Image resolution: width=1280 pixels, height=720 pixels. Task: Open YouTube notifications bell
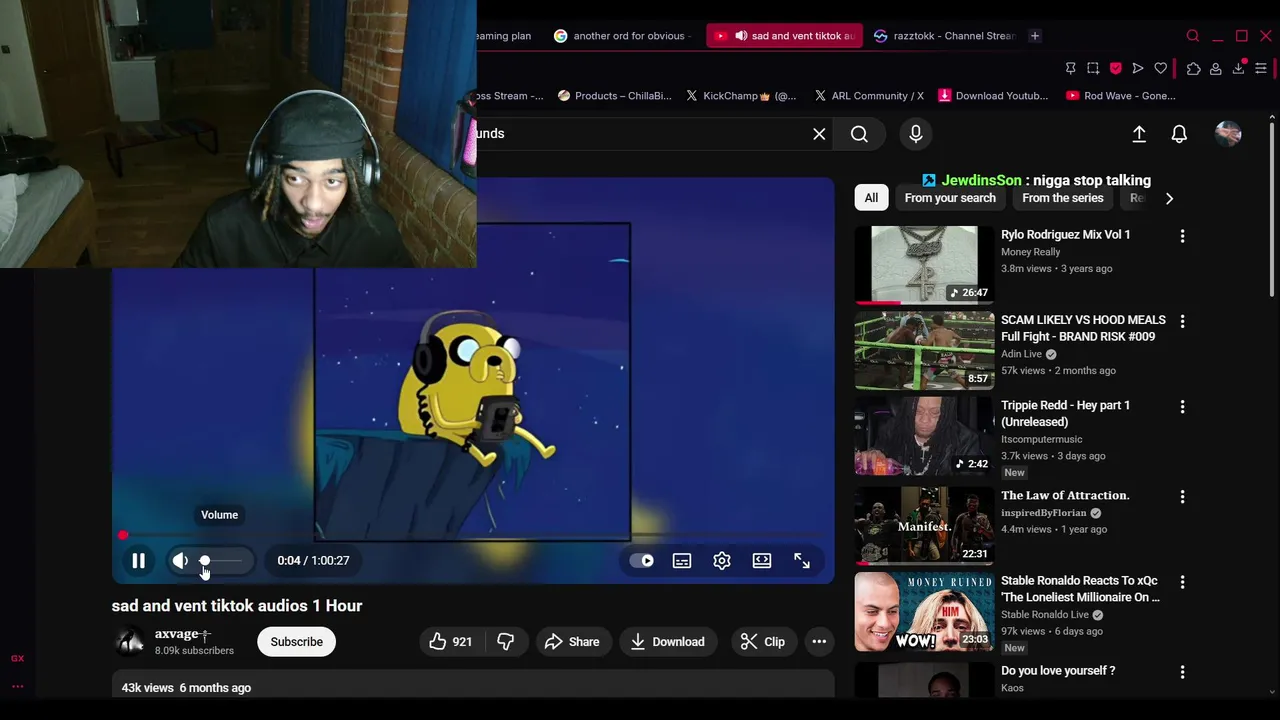[x=1179, y=134]
